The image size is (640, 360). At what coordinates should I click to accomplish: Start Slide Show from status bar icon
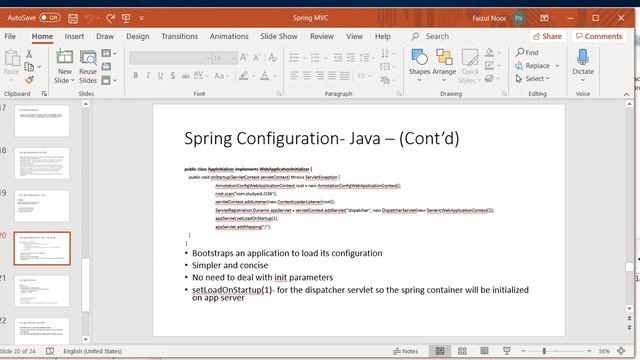(x=507, y=351)
